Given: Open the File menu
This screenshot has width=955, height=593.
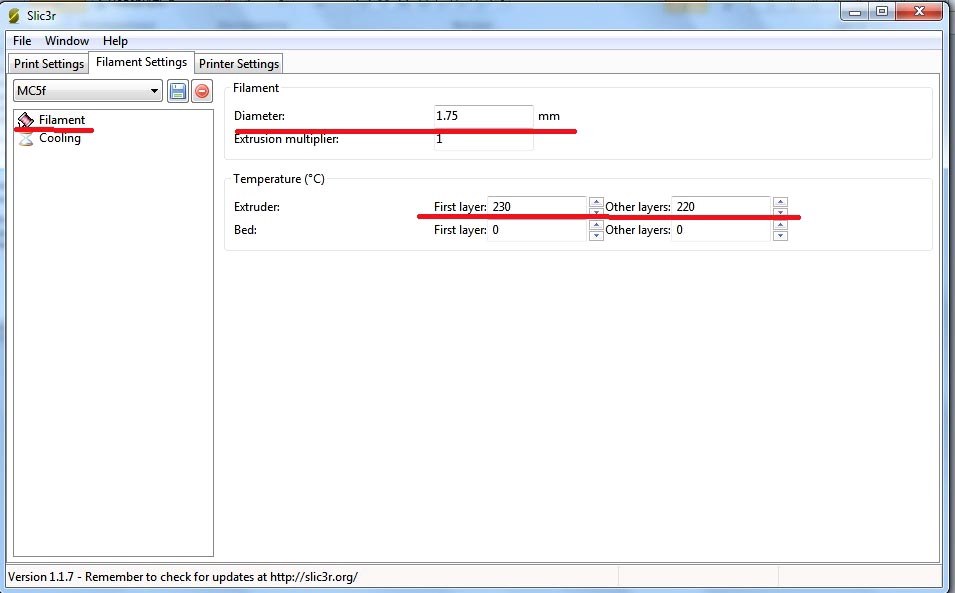Looking at the screenshot, I should (22, 41).
